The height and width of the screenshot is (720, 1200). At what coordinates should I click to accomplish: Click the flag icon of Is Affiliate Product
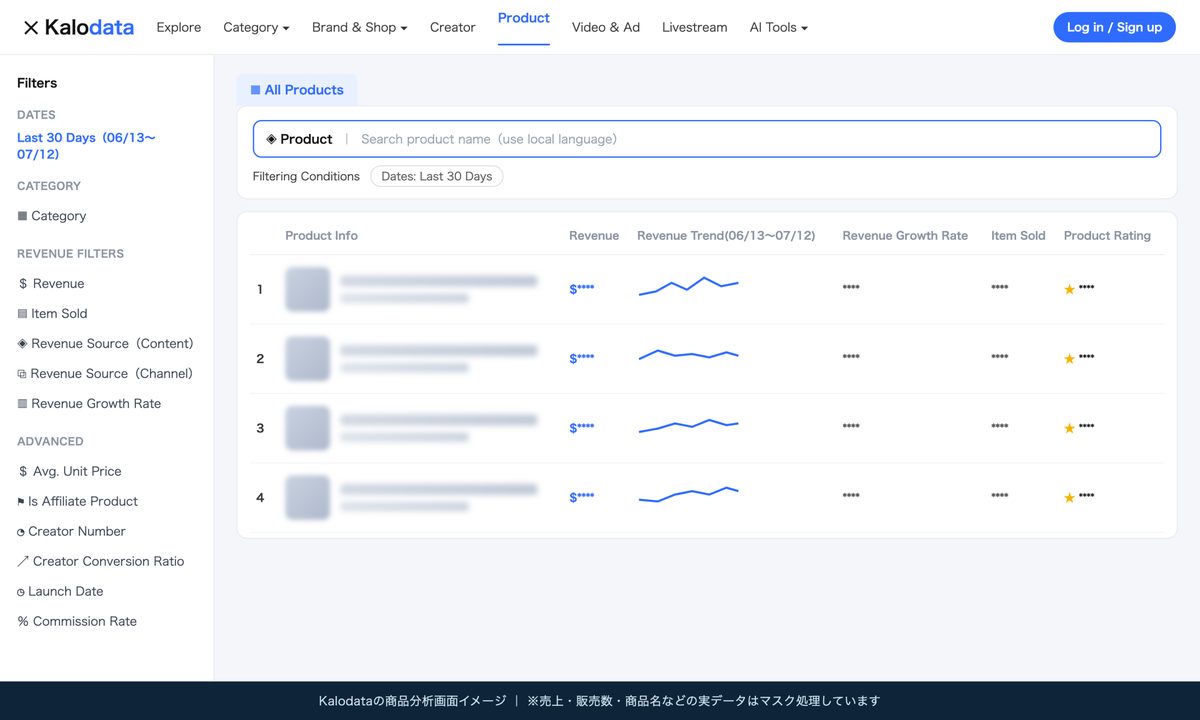coord(21,502)
